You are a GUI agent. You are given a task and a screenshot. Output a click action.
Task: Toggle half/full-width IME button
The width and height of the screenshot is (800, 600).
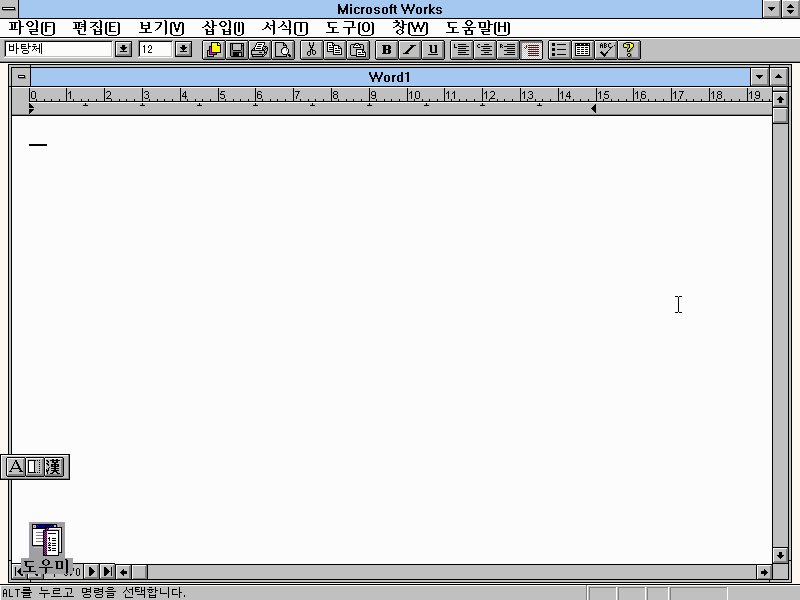click(x=34, y=466)
